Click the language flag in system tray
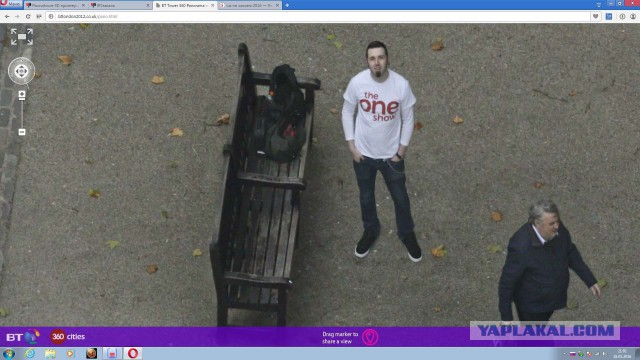640x360 pixels. point(573,354)
